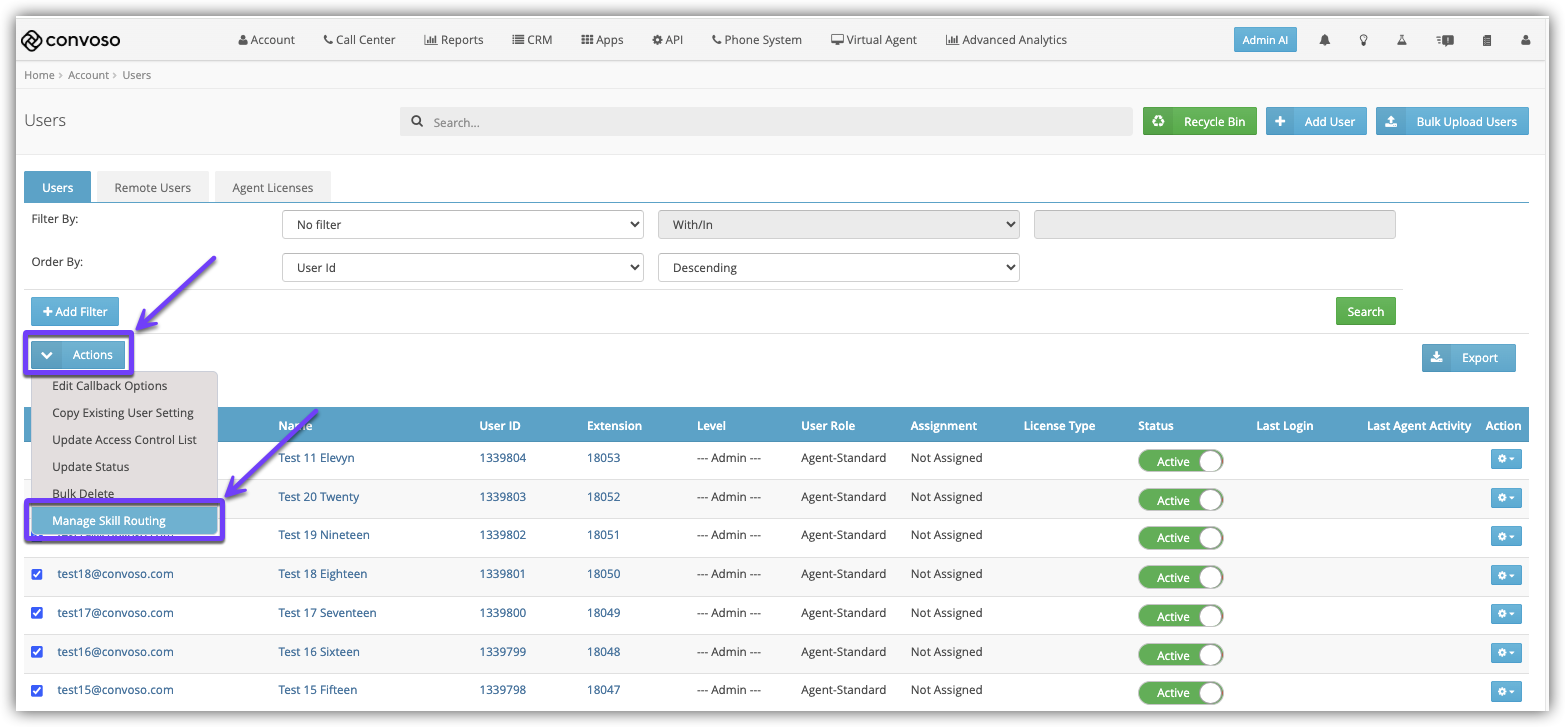Click the Convoso logo
The width and height of the screenshot is (1565, 727).
click(x=71, y=40)
